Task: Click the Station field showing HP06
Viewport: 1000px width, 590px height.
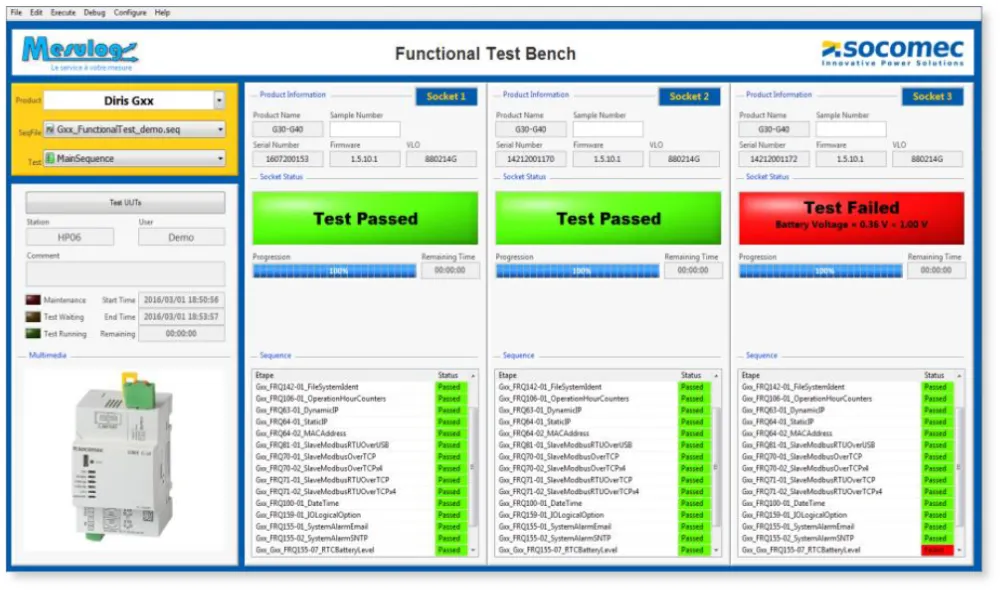Action: pyautogui.click(x=70, y=237)
